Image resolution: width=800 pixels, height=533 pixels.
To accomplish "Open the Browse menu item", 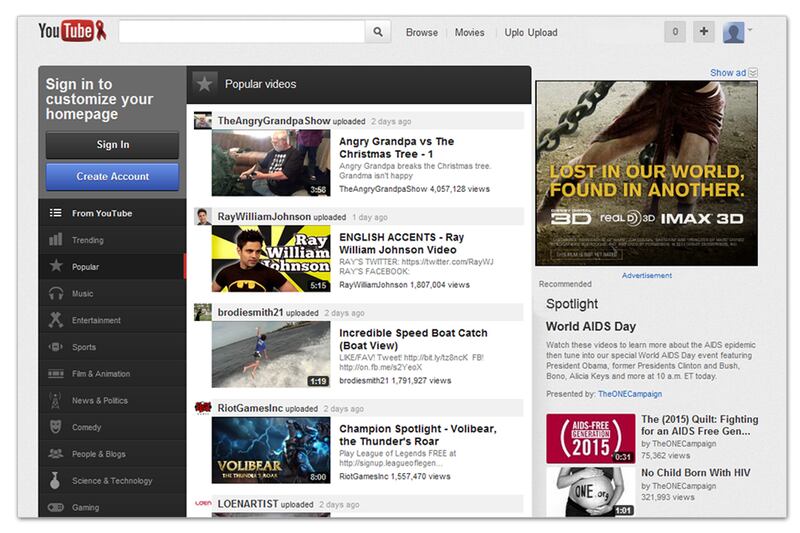I will click(x=421, y=33).
